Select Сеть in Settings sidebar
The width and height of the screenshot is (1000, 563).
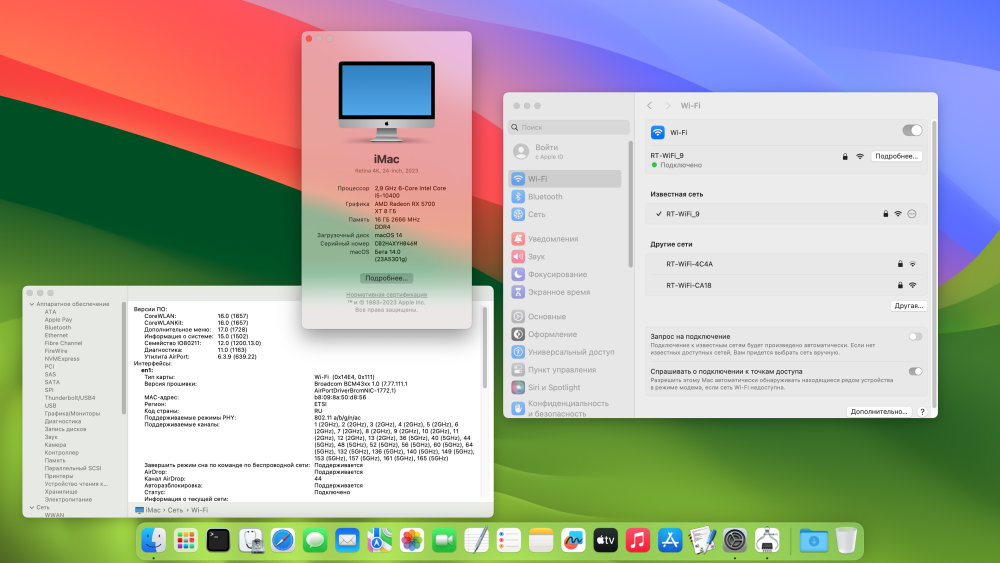point(565,214)
